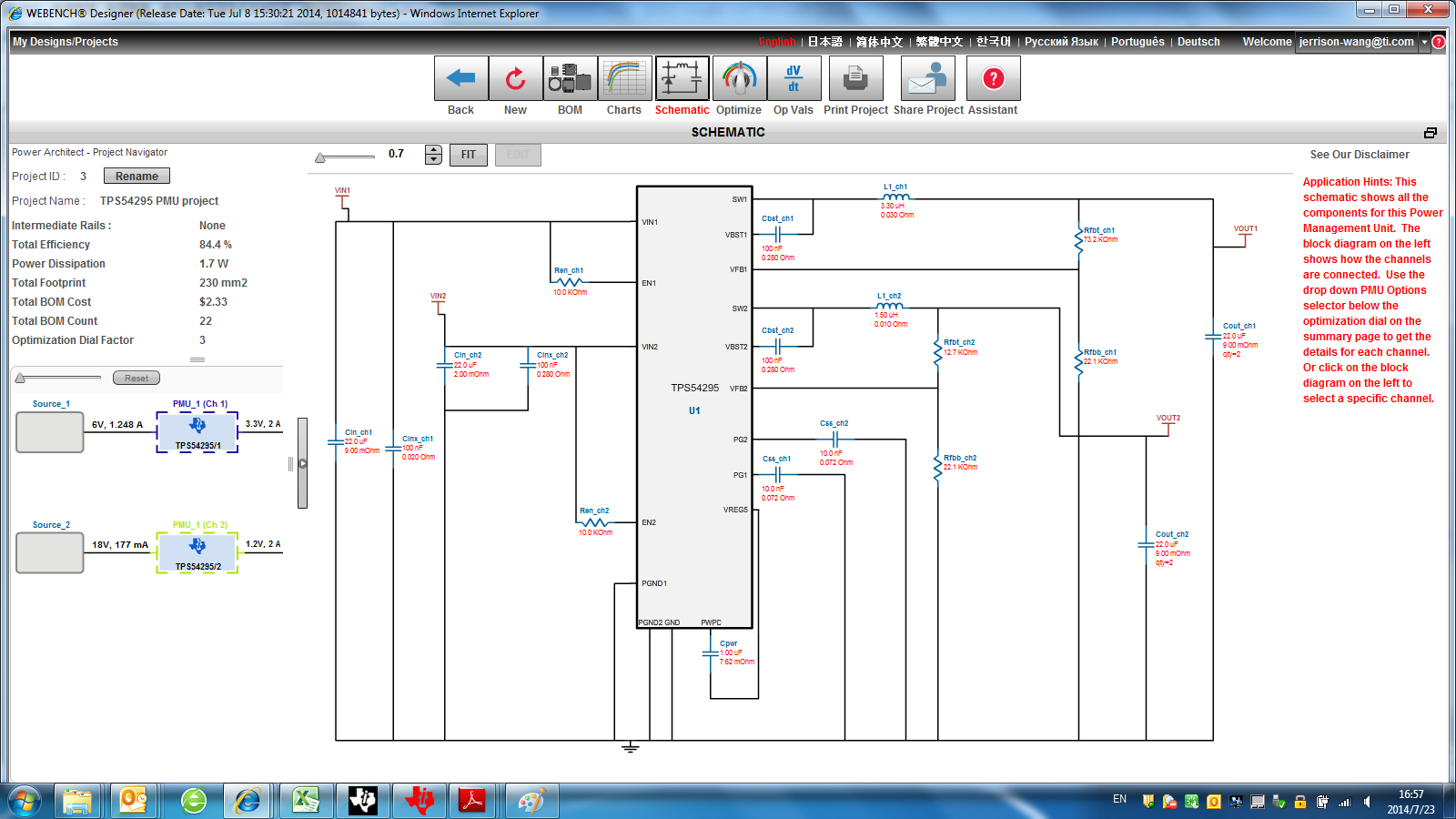Screen dimensions: 1456x819
Task: Click the Optimize toolbar label
Action: pyautogui.click(x=739, y=110)
